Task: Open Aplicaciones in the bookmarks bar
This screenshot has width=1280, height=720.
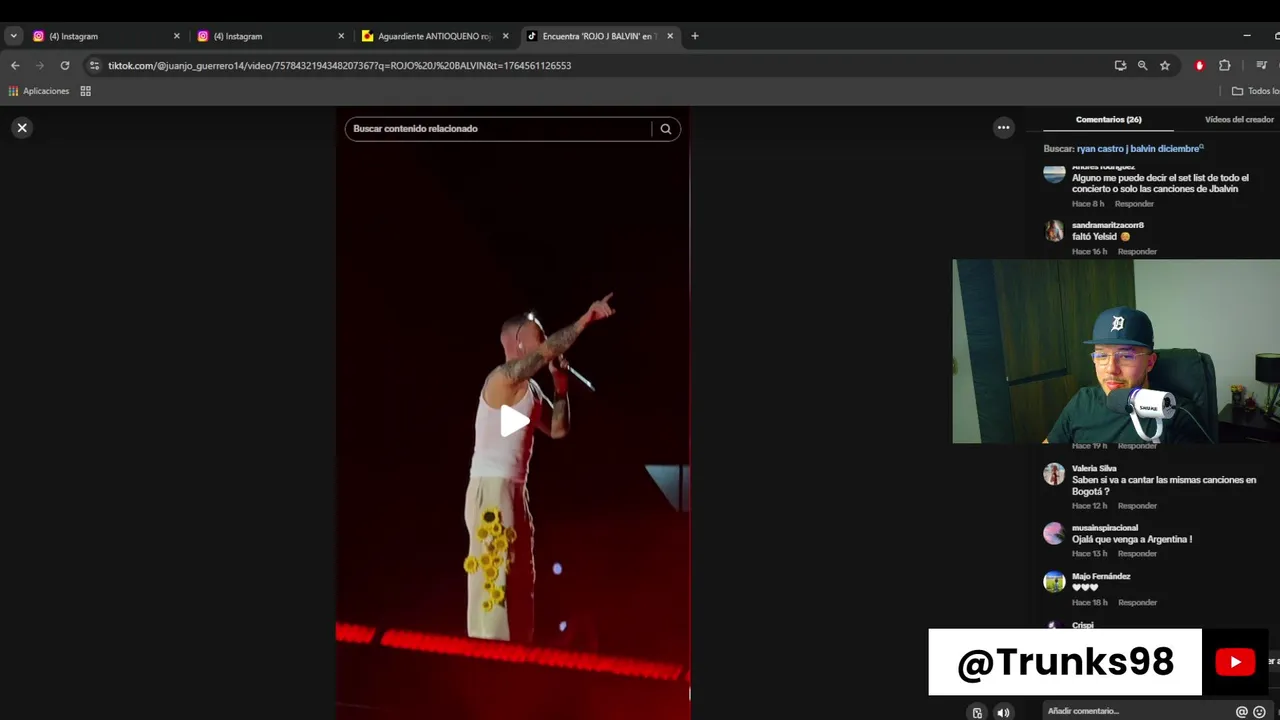Action: coord(39,91)
